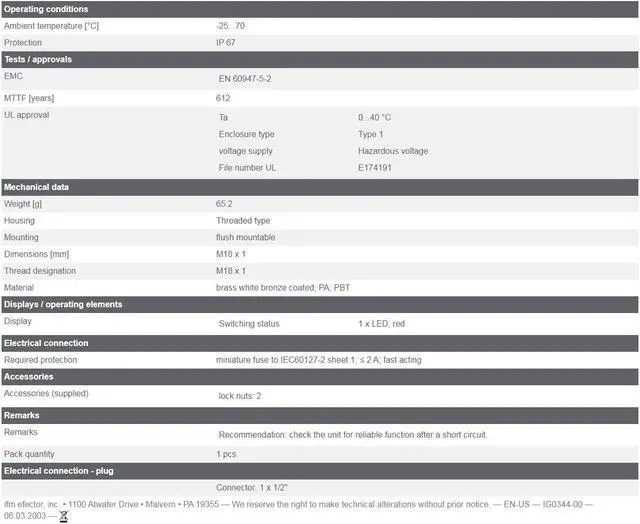Select the lock nuts: 2 accessory entry
Screen dimensions: 640x524
(240, 396)
